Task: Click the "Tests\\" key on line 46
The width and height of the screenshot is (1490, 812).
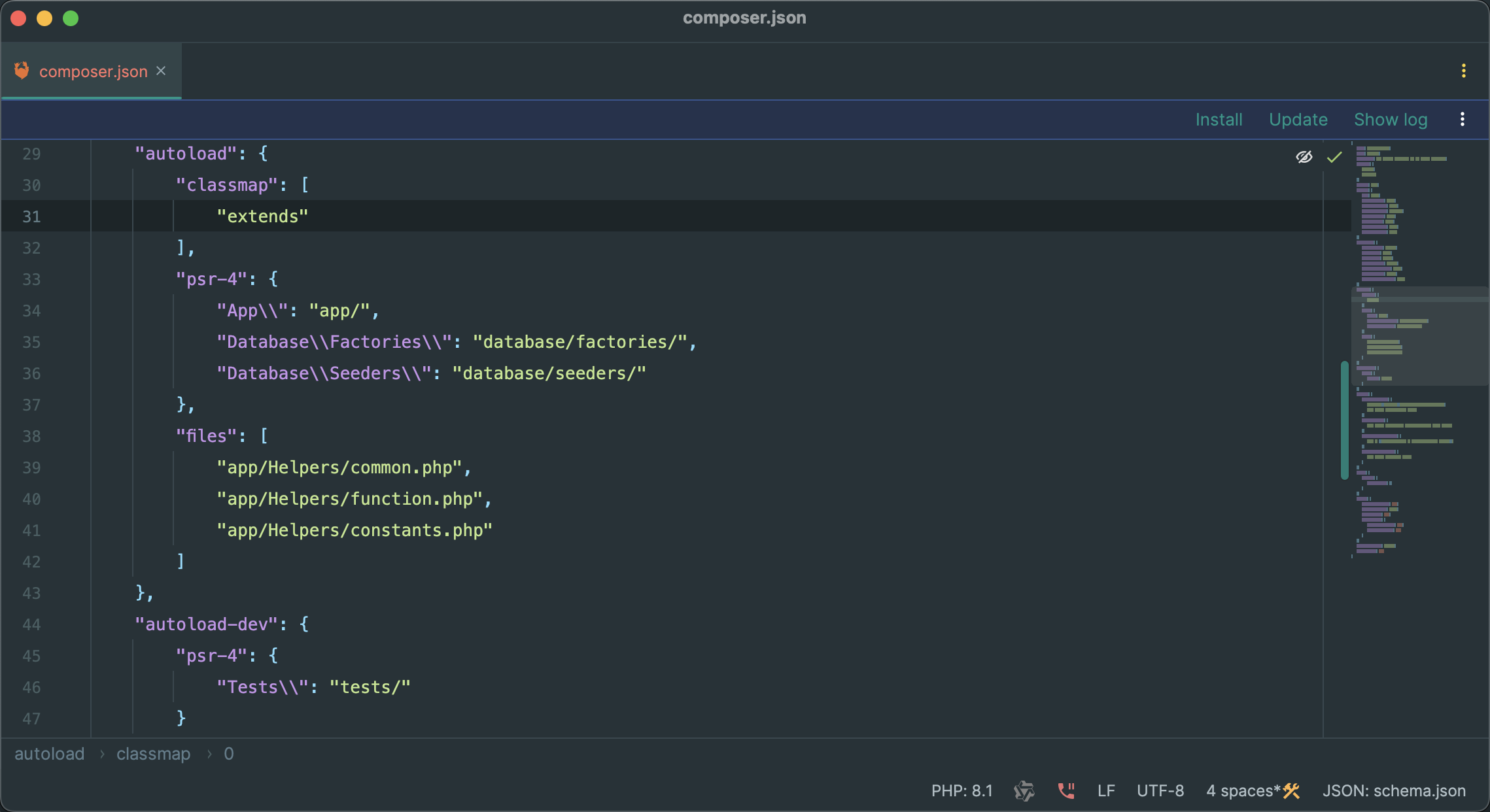Action: (x=263, y=687)
